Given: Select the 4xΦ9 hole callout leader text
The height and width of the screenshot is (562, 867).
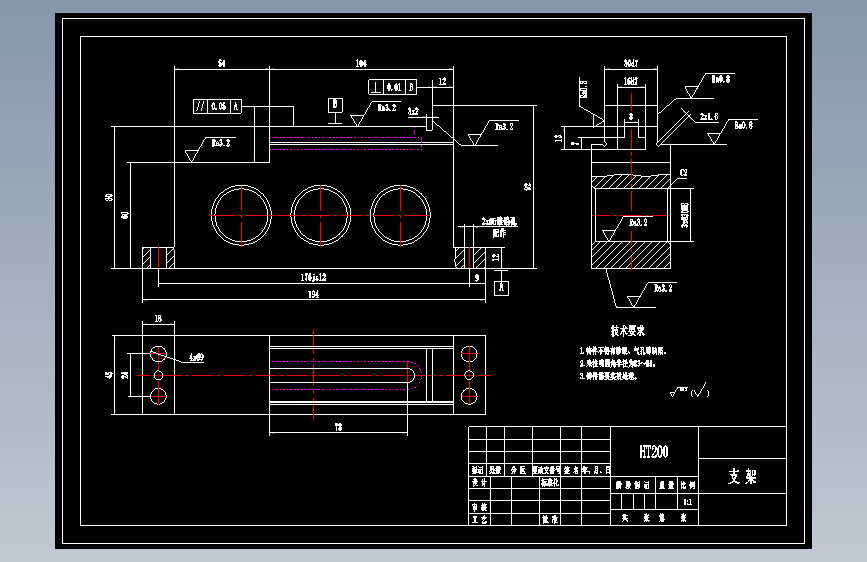Looking at the screenshot, I should pos(196,357).
